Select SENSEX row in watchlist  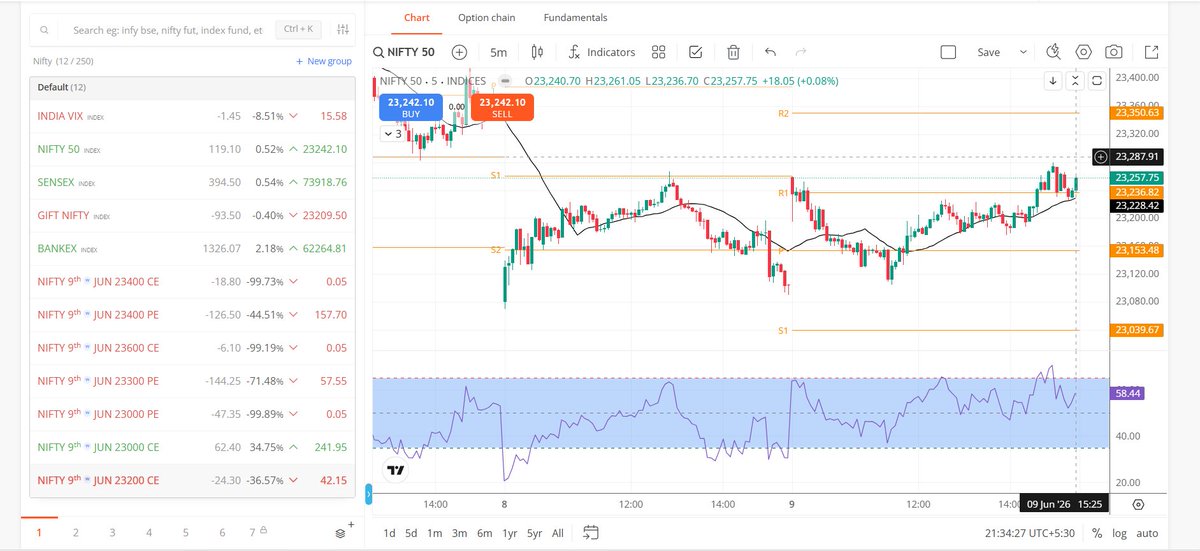click(x=191, y=182)
